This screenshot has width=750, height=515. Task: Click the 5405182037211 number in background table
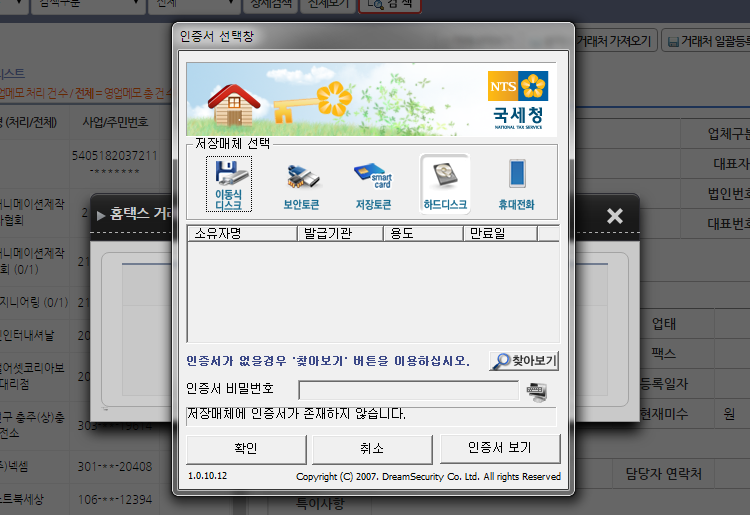(115, 156)
